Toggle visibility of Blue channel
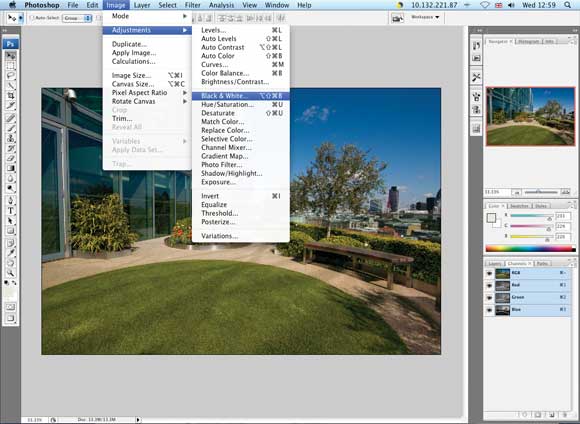This screenshot has width=580, height=424. coord(489,310)
